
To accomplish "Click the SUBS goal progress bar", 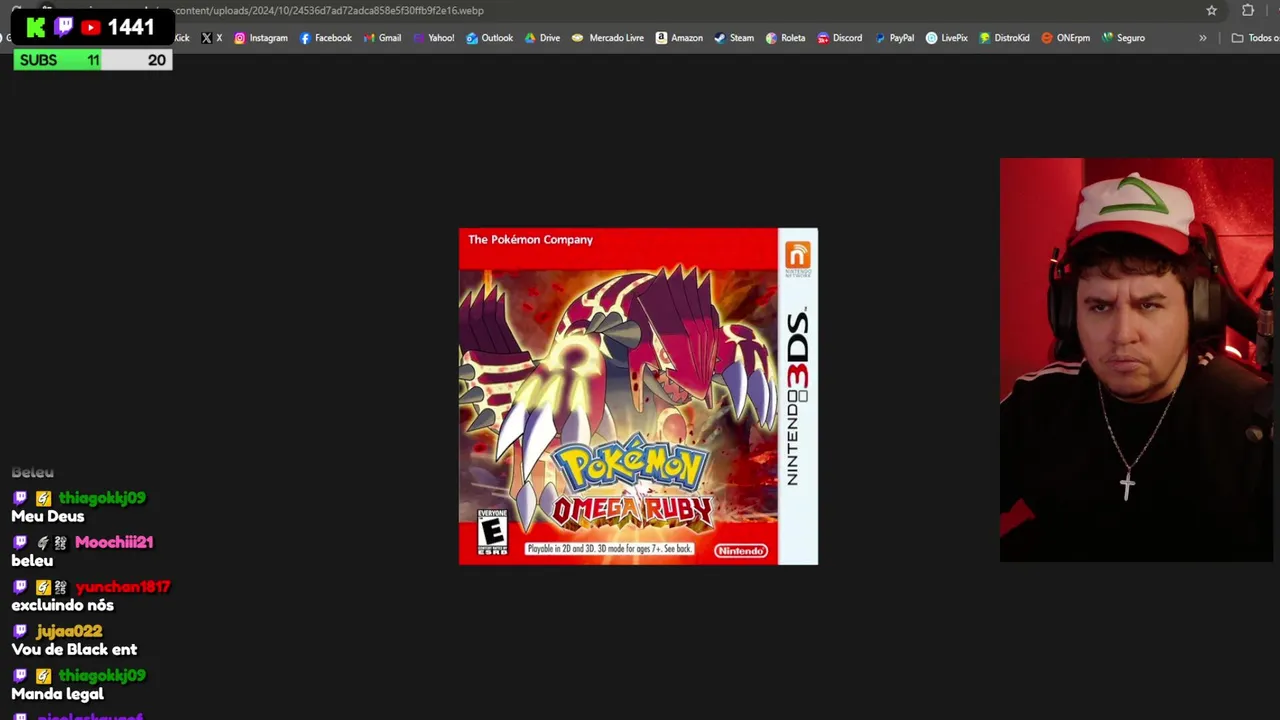I will (93, 60).
